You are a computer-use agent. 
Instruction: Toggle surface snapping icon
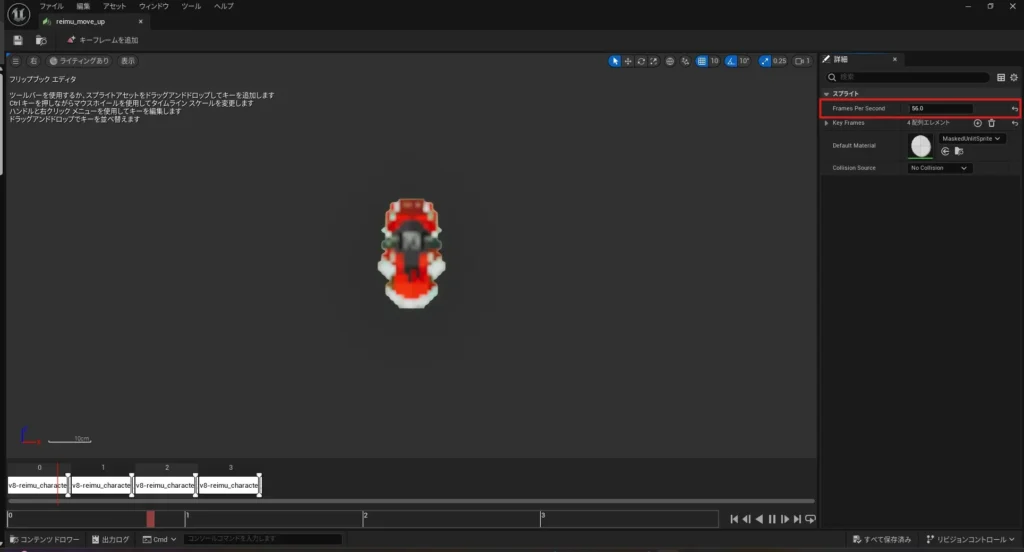point(685,61)
